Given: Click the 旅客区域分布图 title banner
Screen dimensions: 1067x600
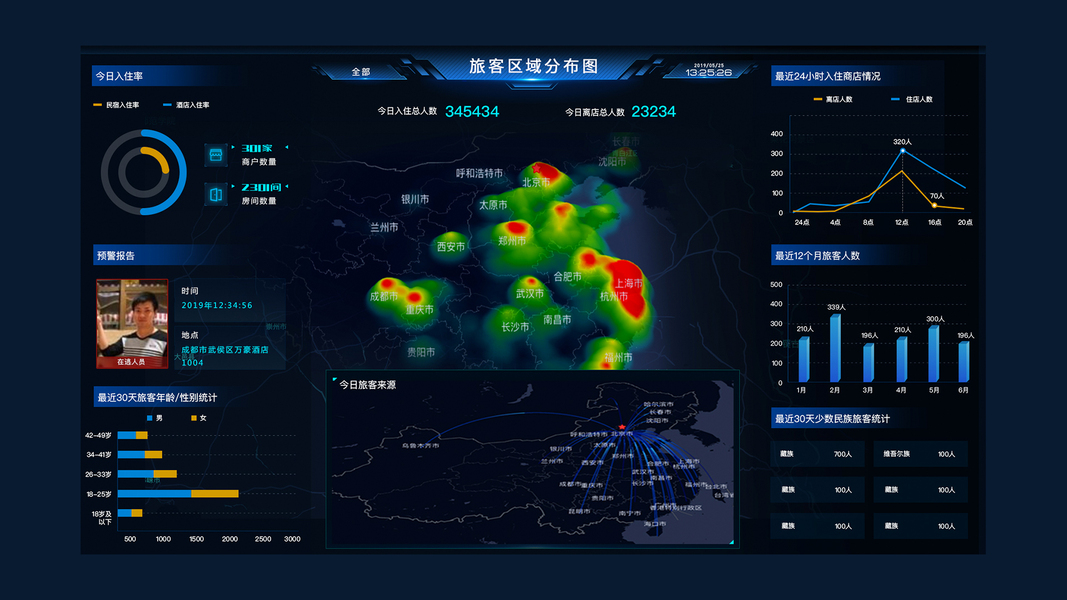Looking at the screenshot, I should 534,66.
